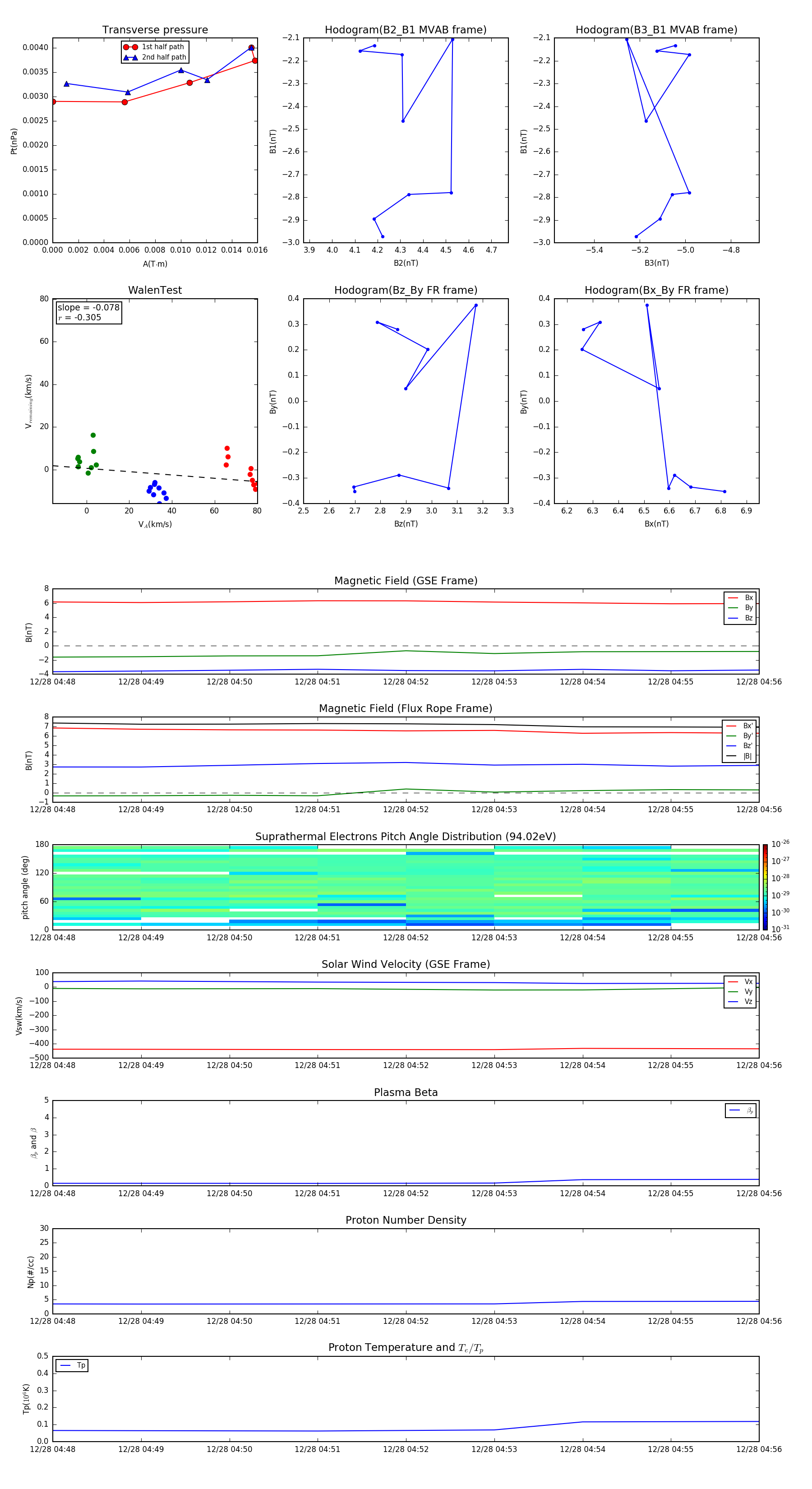Click "By'" in the flux rope legend
The image size is (812, 1489).
tap(748, 736)
